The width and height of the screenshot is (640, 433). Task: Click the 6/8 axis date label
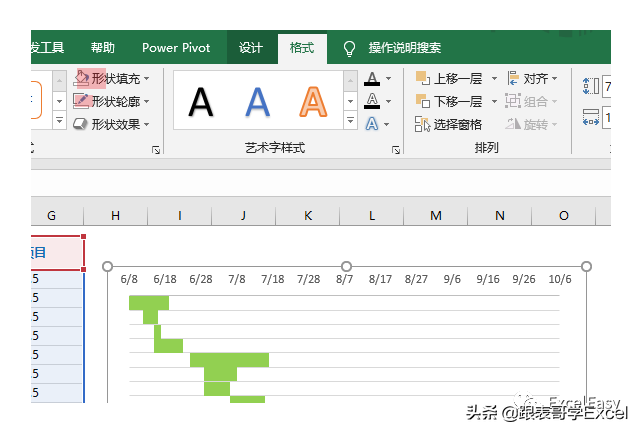pyautogui.click(x=129, y=279)
